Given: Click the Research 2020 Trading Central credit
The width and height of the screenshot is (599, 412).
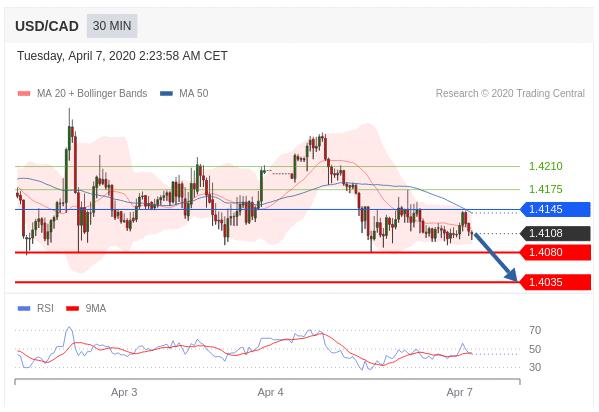Looking at the screenshot, I should coord(510,94).
